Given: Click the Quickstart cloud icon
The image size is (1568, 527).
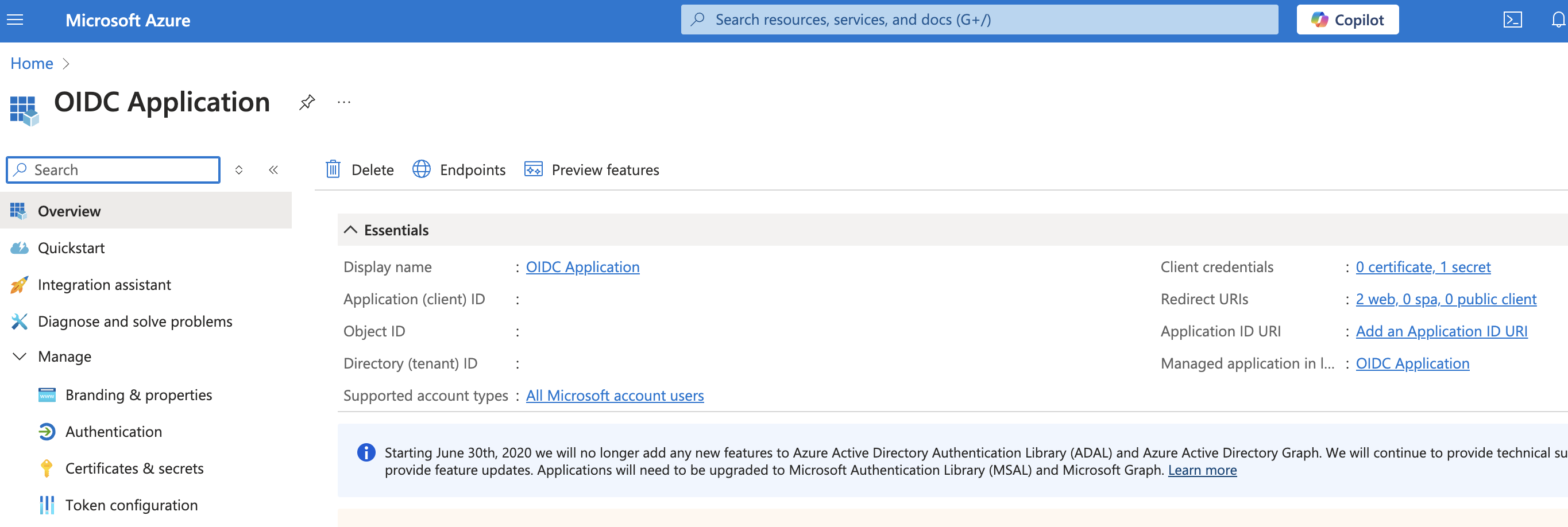Looking at the screenshot, I should click(x=20, y=247).
